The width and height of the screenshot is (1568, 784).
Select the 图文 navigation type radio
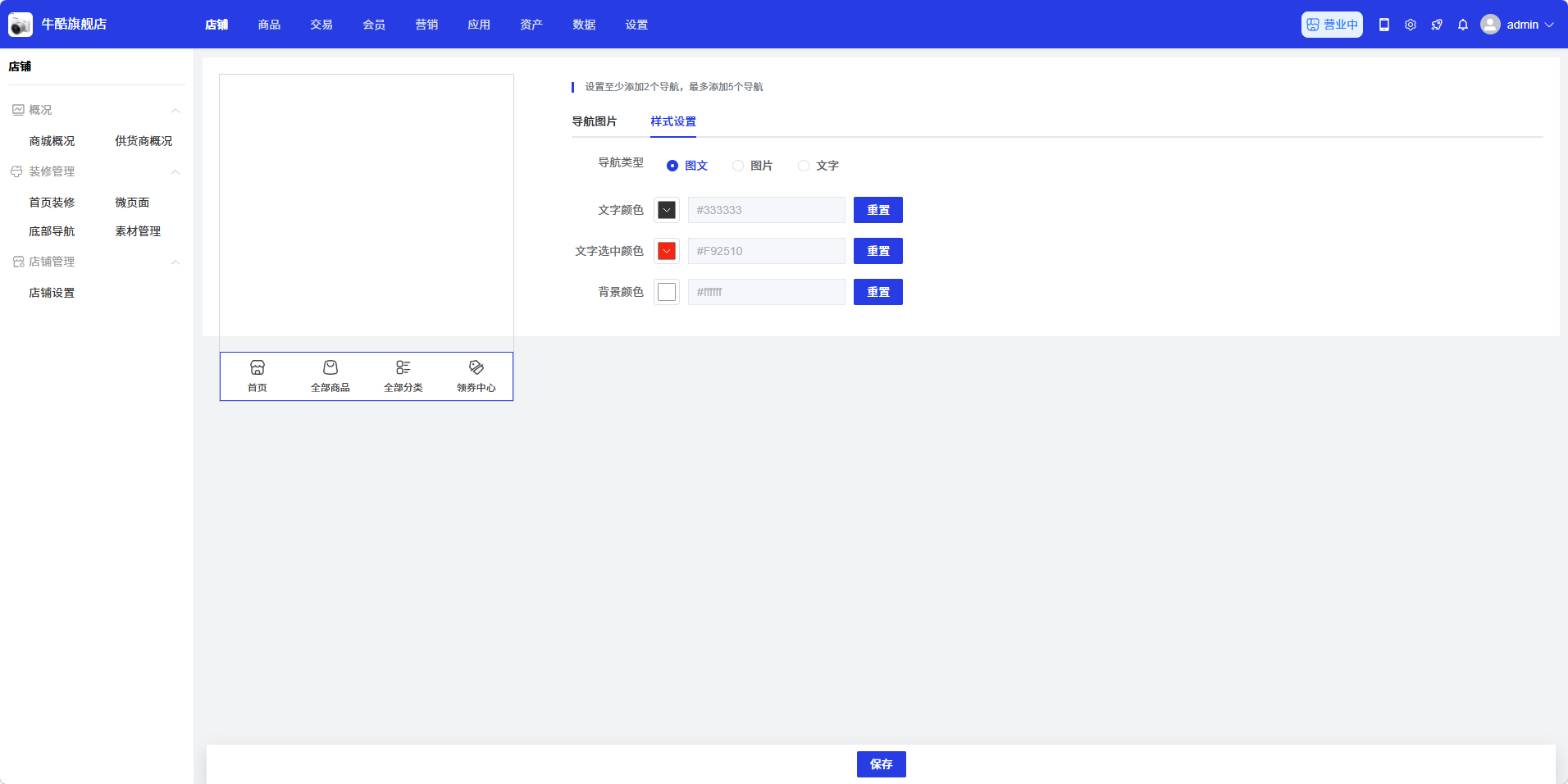pos(672,166)
